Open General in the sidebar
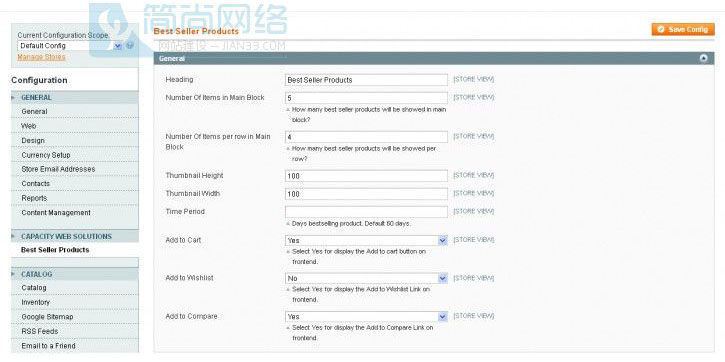 coord(34,111)
